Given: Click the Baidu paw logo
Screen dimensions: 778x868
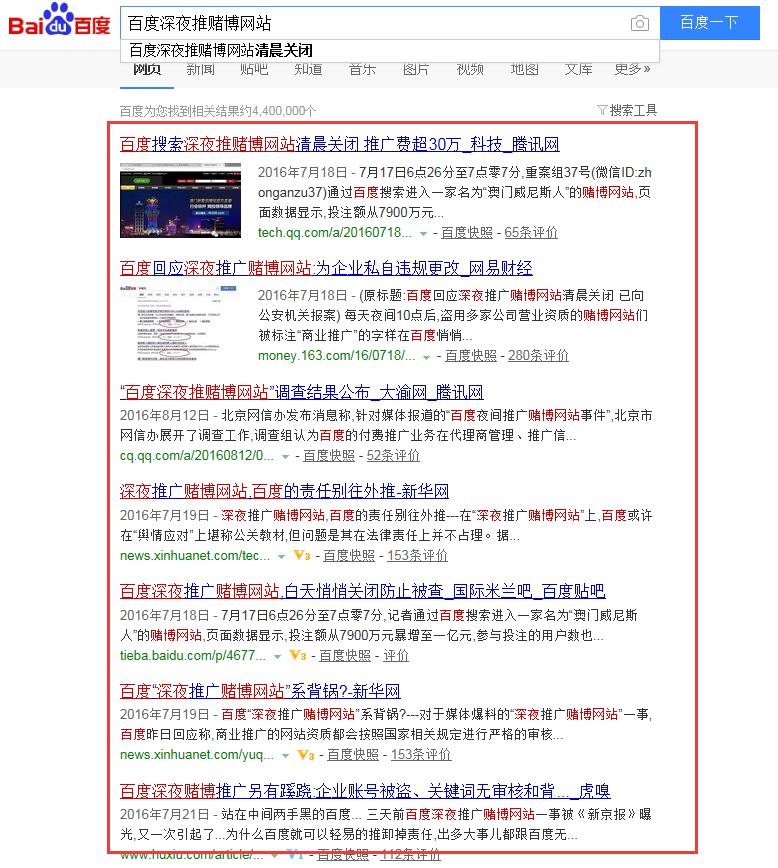Looking at the screenshot, I should tap(59, 22).
